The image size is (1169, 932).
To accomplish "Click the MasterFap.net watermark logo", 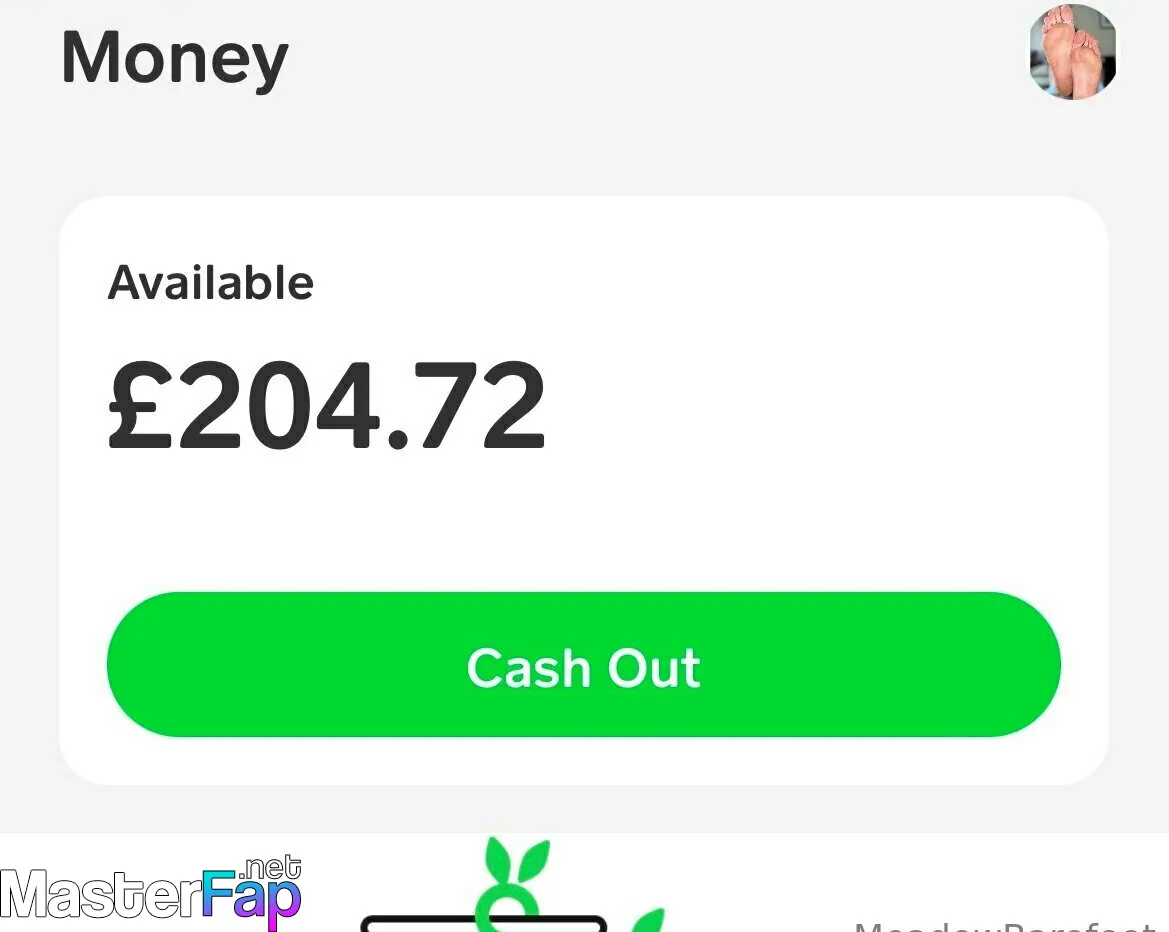I will [151, 892].
